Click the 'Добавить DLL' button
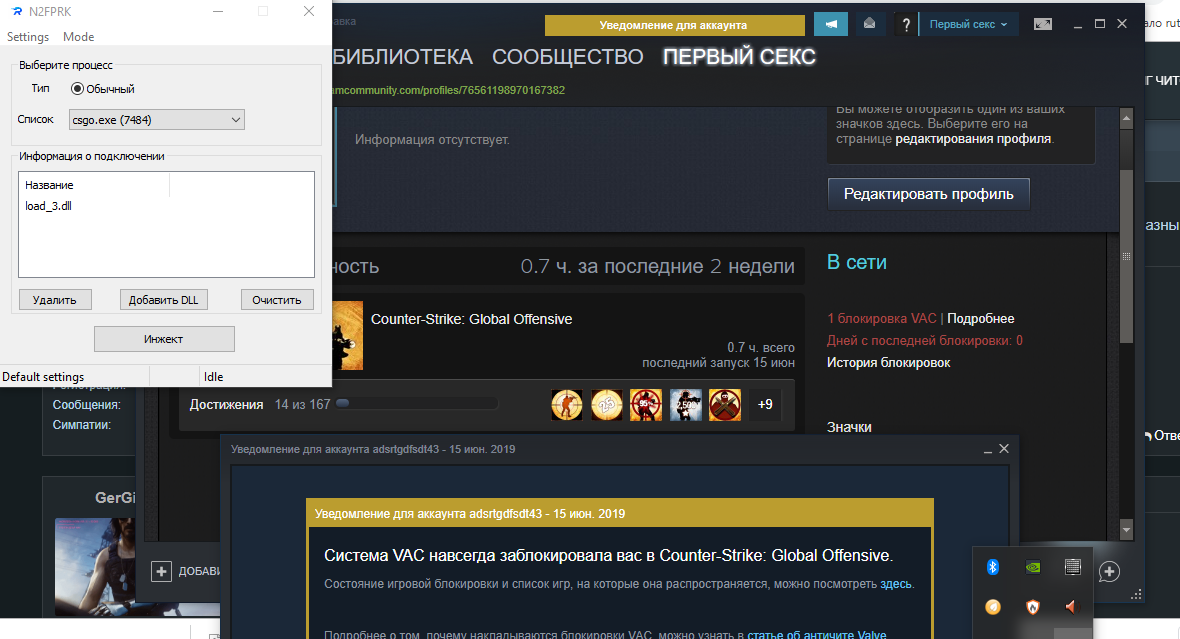The width and height of the screenshot is (1180, 639). 163,300
